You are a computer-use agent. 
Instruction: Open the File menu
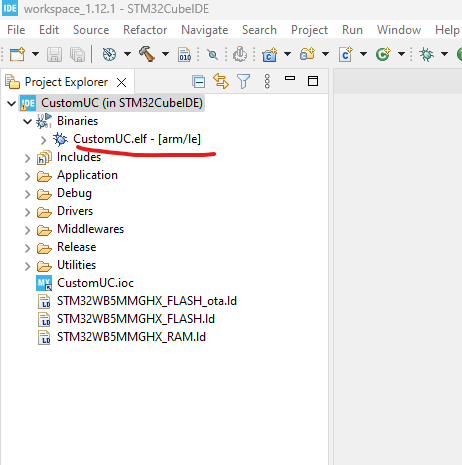coord(16,30)
